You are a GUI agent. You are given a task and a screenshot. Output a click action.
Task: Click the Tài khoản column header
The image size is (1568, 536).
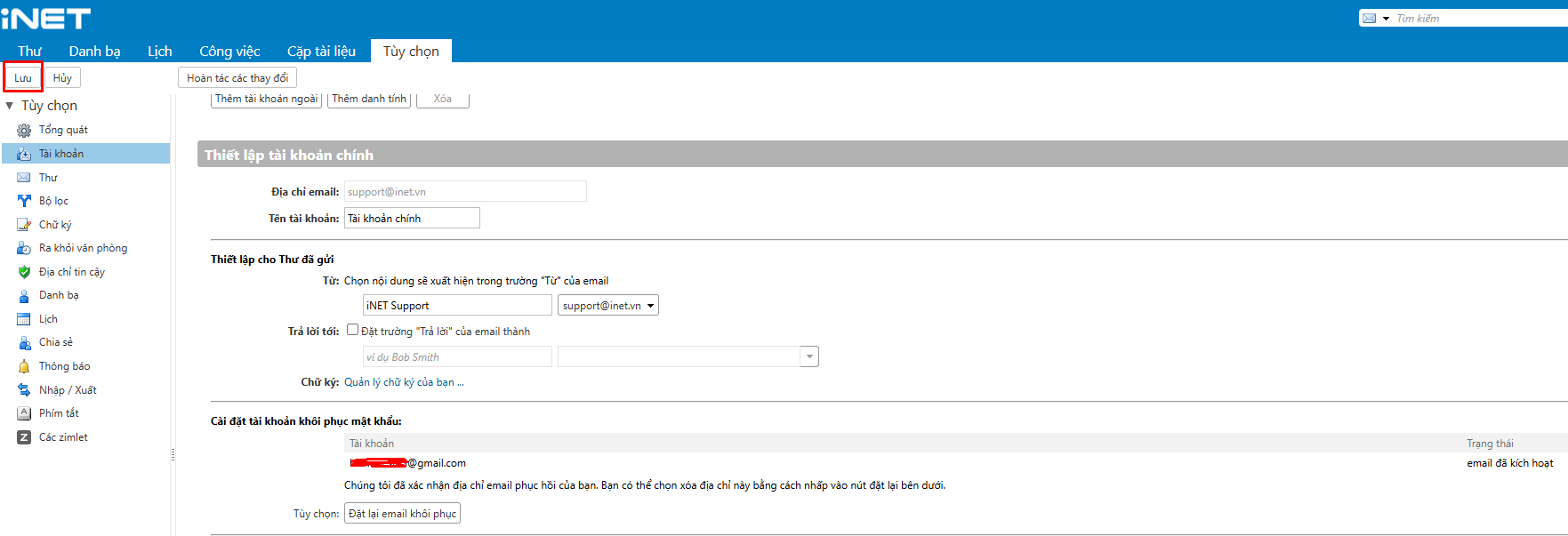[x=372, y=444]
